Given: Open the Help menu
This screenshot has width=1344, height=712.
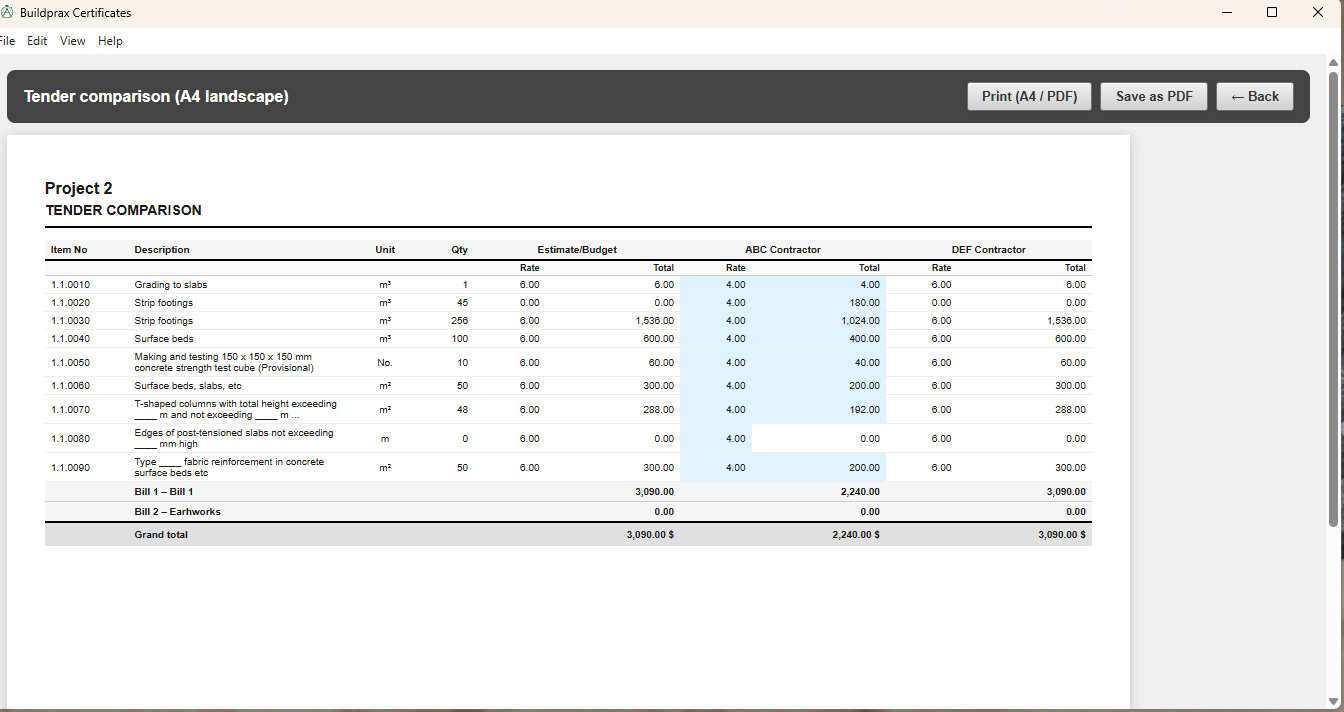Looking at the screenshot, I should pos(111,41).
